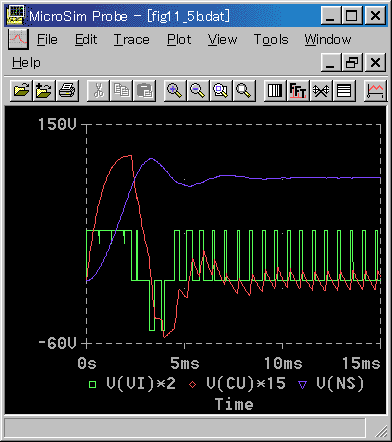Open the View menu
392x442 pixels.
click(222, 40)
